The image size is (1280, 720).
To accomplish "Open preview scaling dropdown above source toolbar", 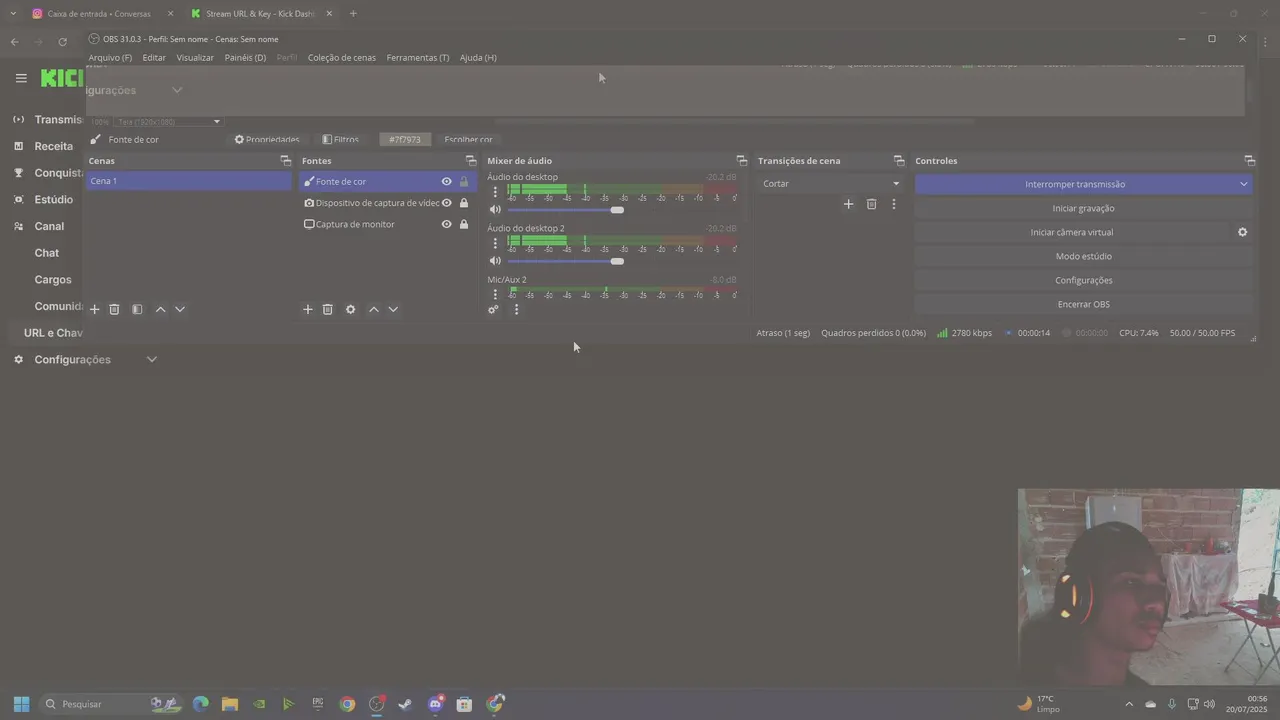I will [x=168, y=122].
